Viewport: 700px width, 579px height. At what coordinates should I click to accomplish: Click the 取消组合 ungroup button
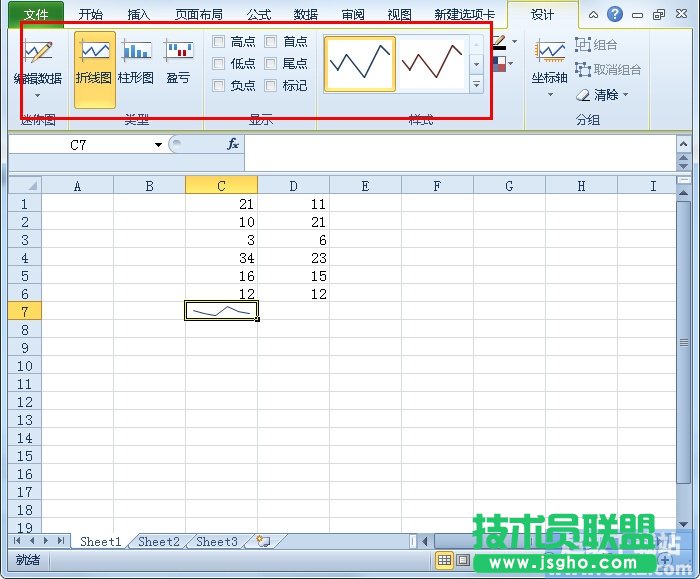(x=609, y=70)
